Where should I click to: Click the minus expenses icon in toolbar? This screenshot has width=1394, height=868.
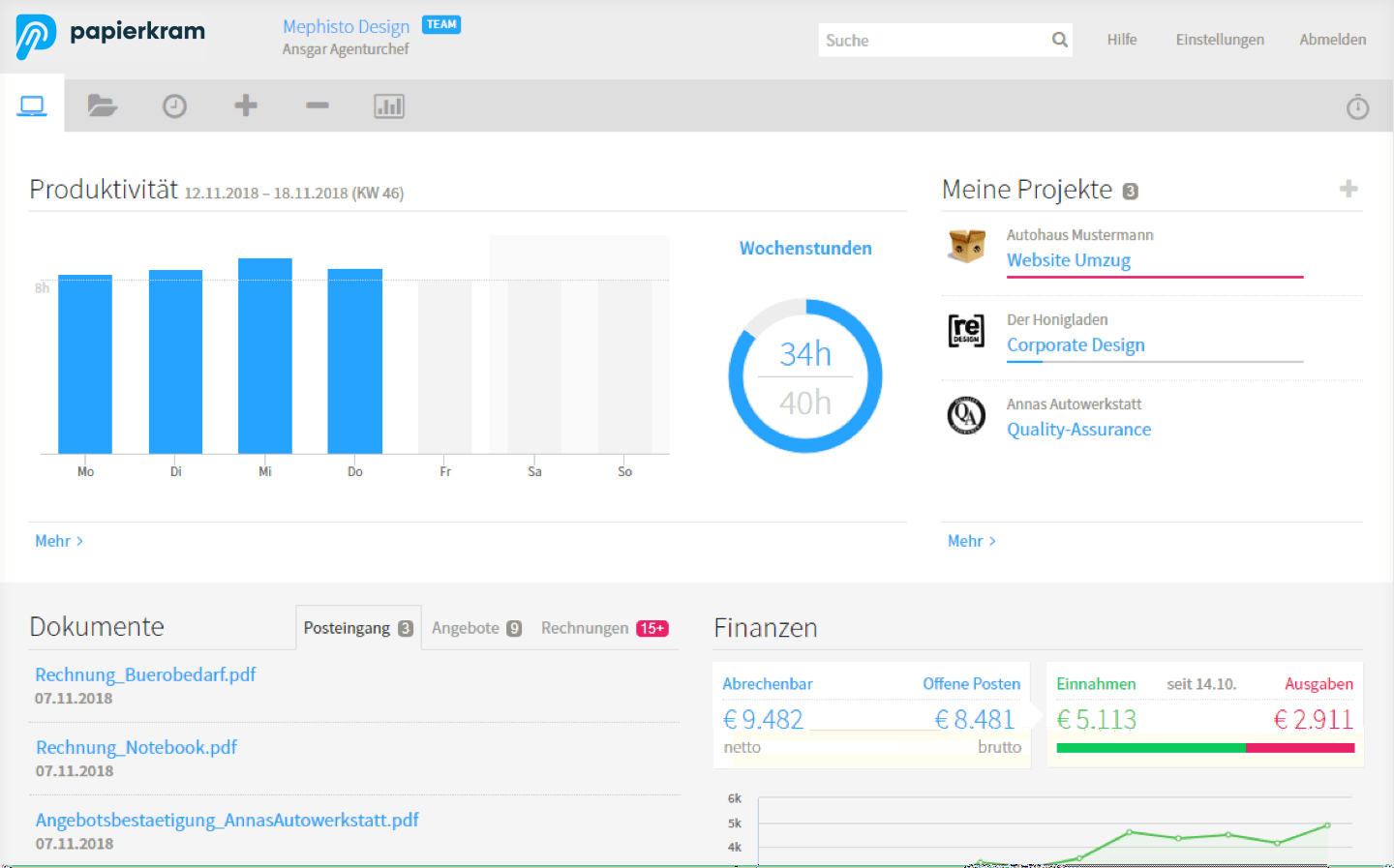pyautogui.click(x=318, y=105)
